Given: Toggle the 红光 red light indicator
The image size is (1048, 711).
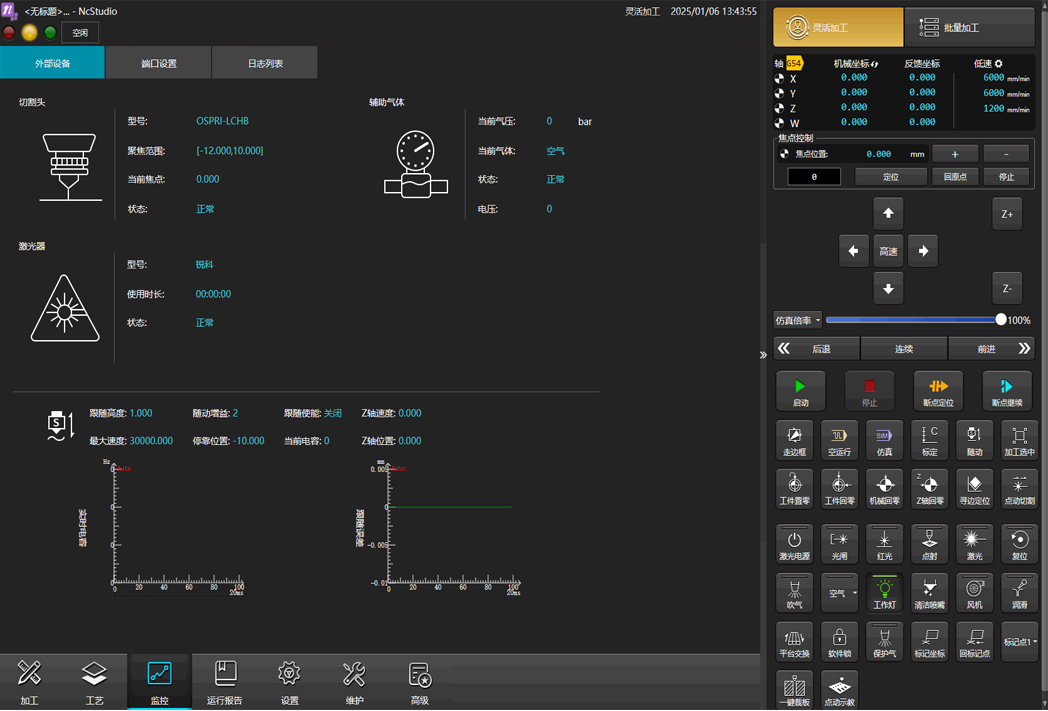Looking at the screenshot, I should [x=884, y=544].
